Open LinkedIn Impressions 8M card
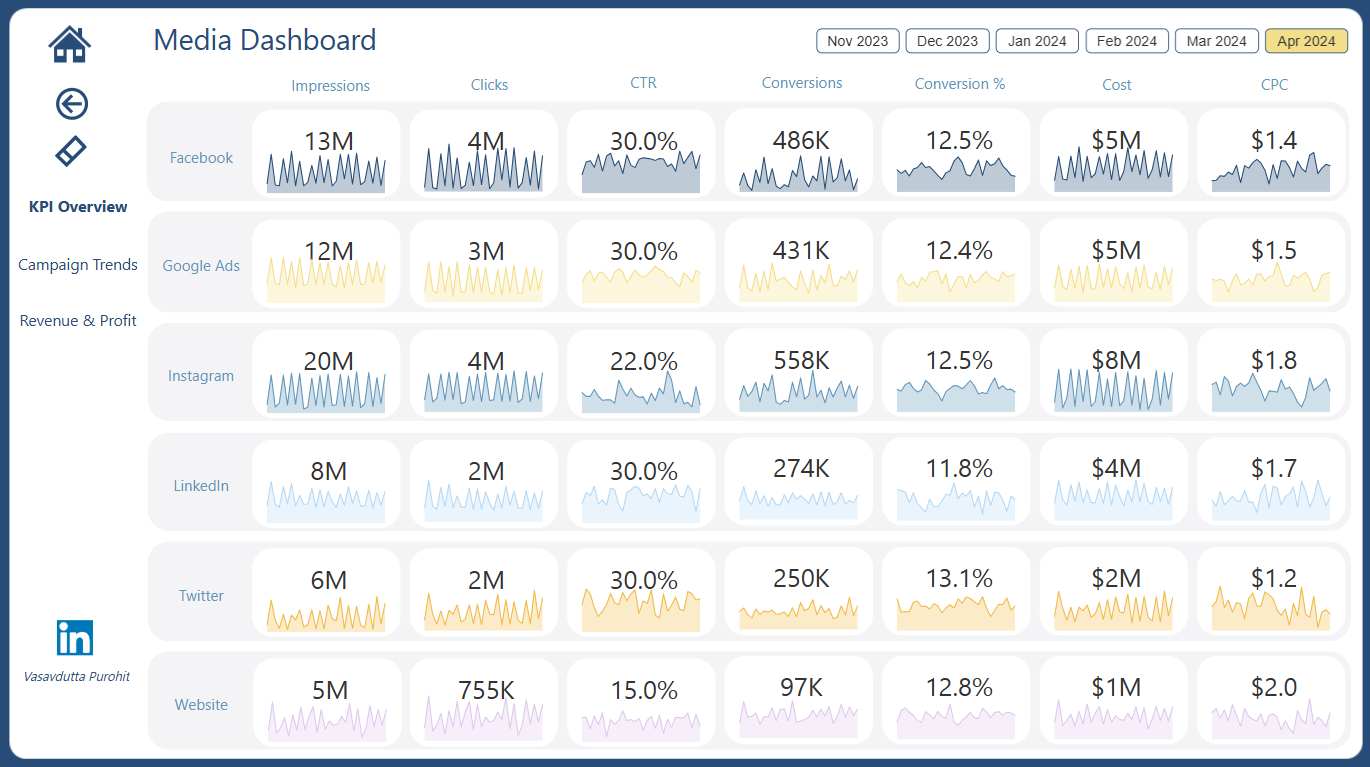Screen dimensions: 1370x767 [326, 485]
